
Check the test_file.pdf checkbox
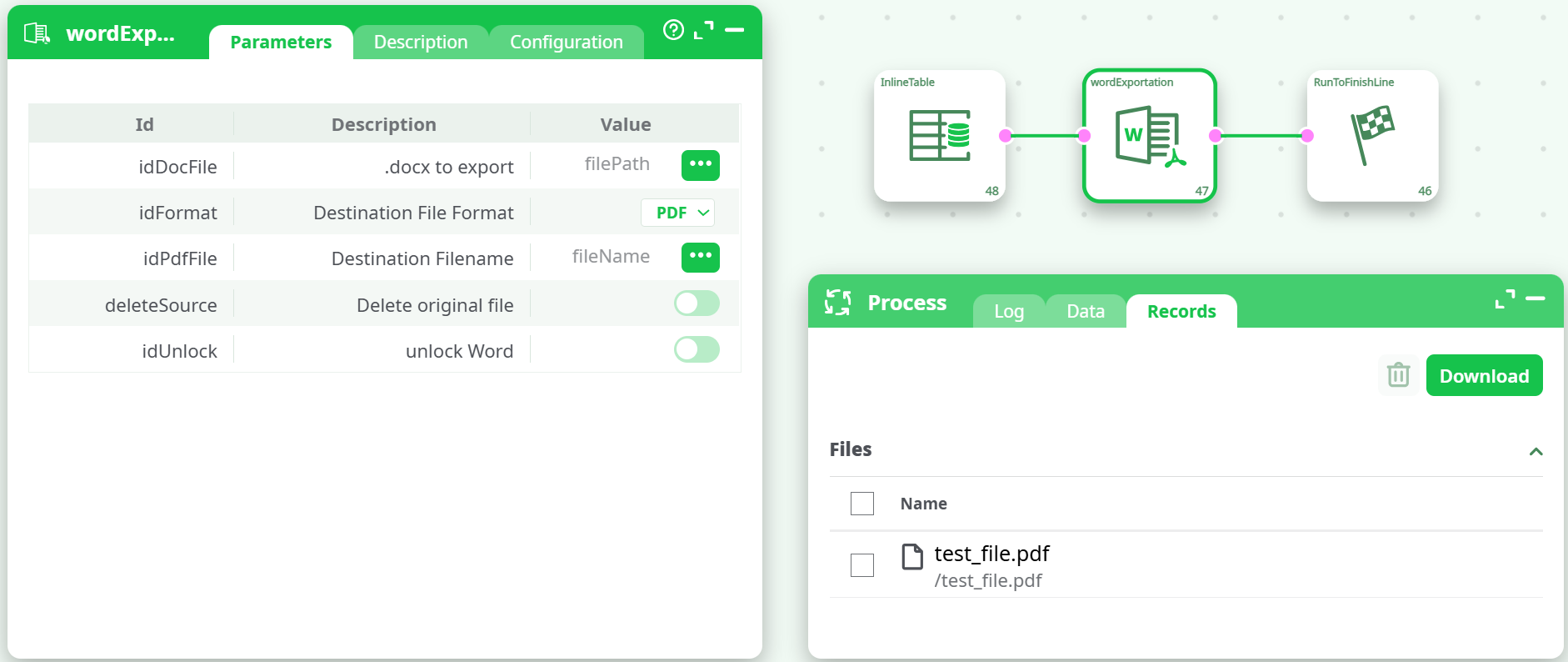(862, 565)
